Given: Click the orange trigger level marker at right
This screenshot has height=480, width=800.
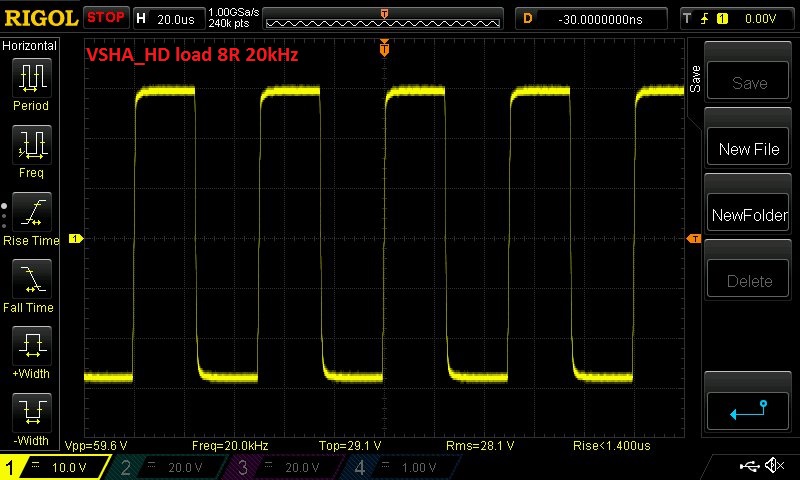Looking at the screenshot, I should click(x=694, y=238).
